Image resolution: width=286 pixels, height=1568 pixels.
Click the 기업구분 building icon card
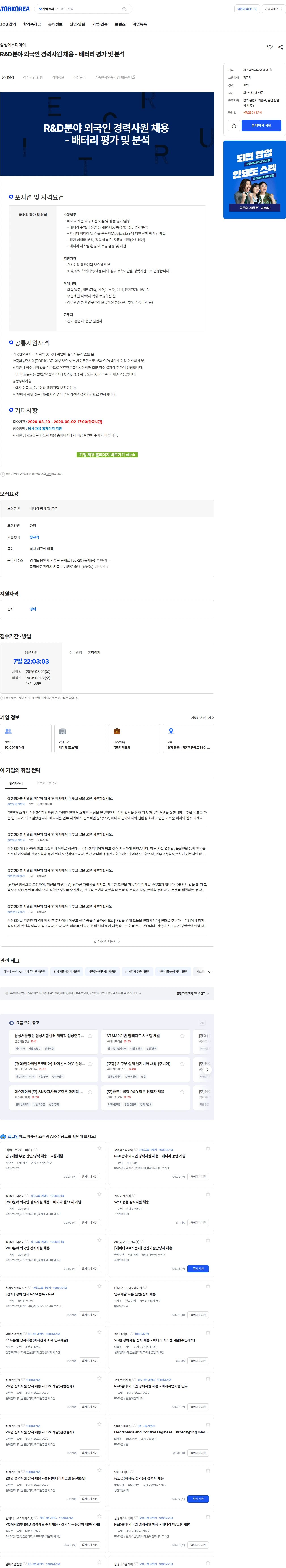(x=80, y=738)
